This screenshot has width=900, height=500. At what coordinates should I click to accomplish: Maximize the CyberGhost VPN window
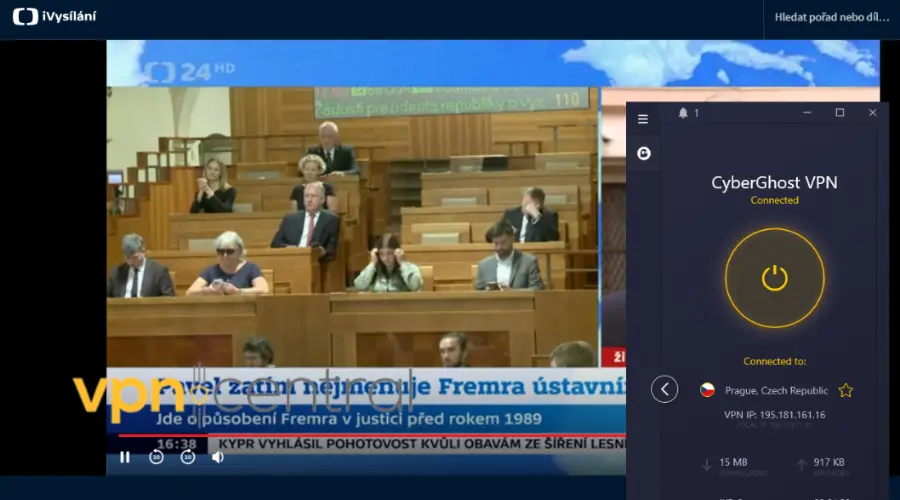840,113
